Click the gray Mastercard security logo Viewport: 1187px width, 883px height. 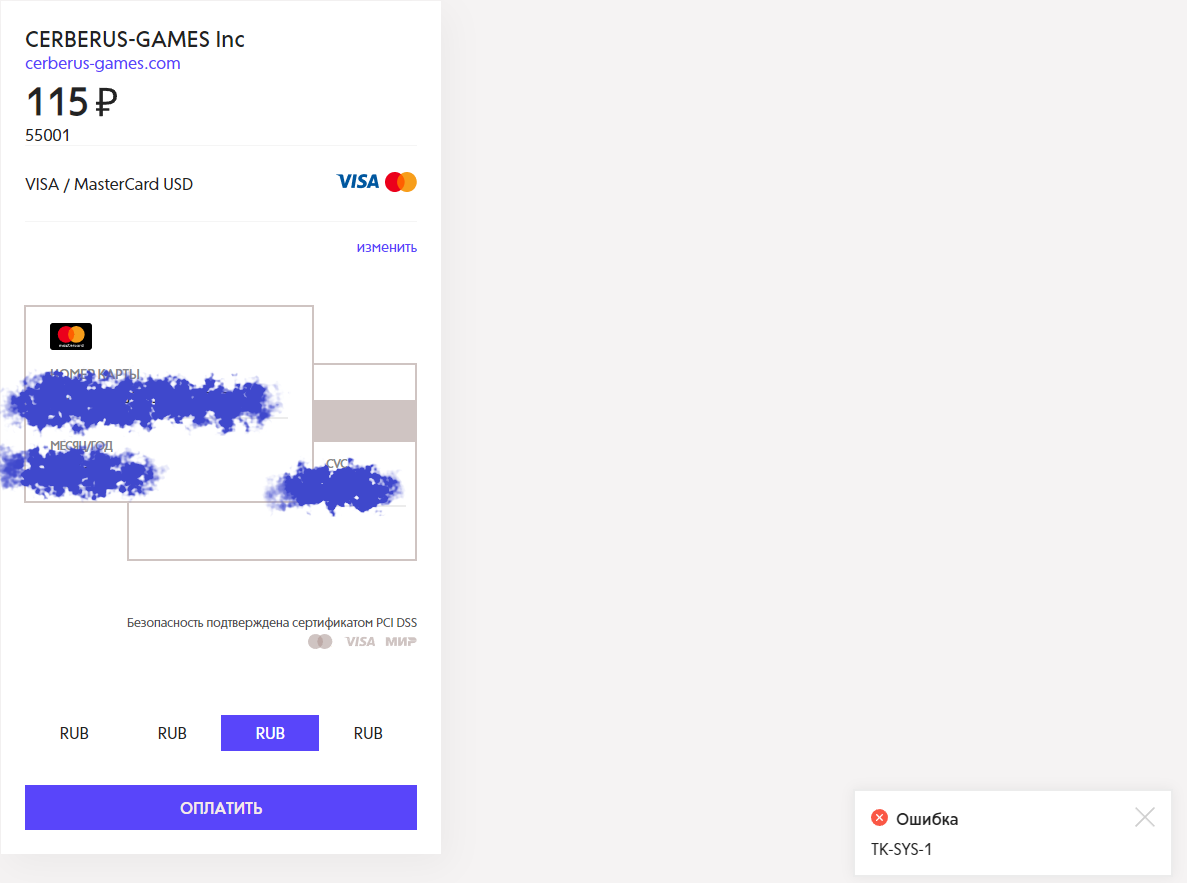coord(320,641)
